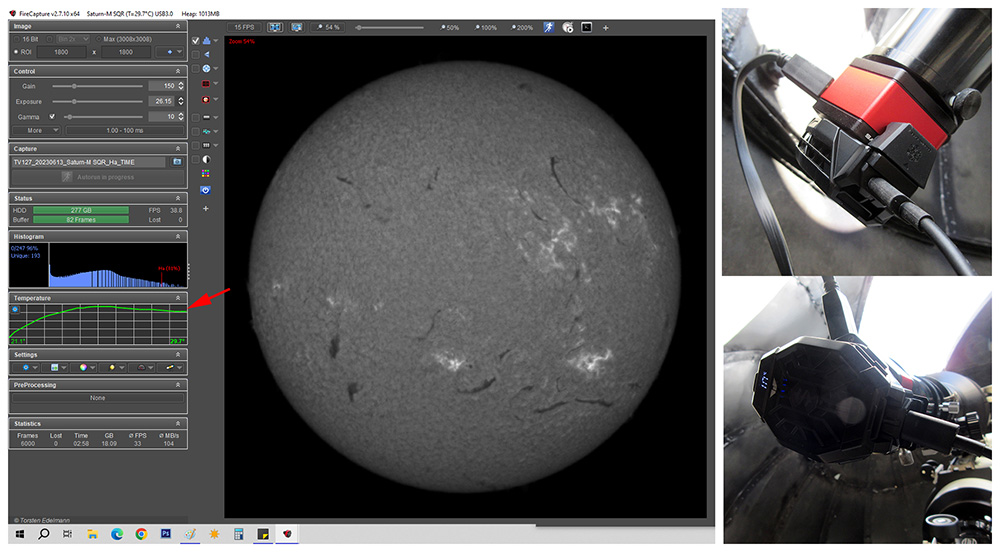Click the console window icon in top toolbar
1000x552 pixels.
tap(586, 27)
